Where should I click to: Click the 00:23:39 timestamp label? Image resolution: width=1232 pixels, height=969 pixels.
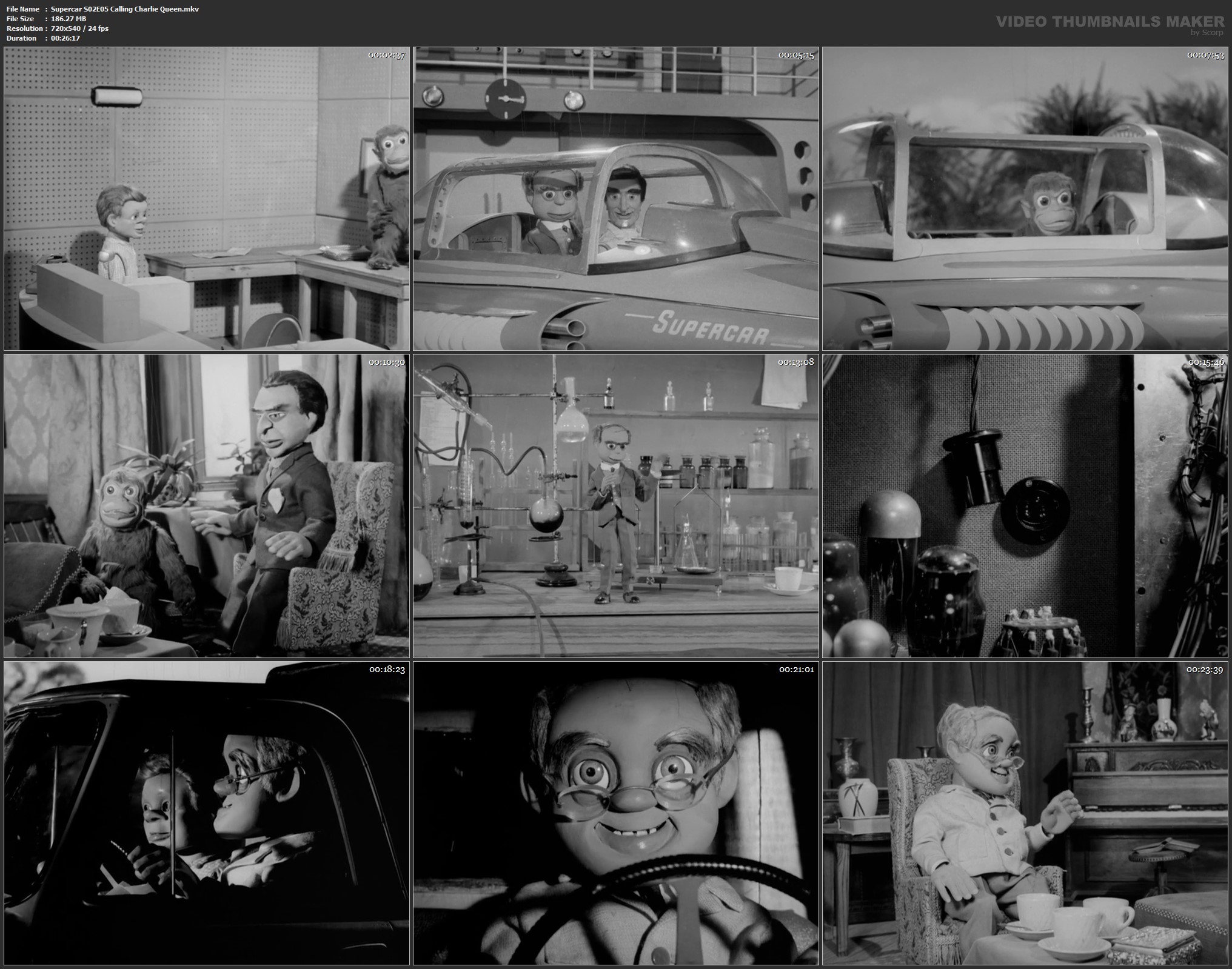(x=1205, y=670)
